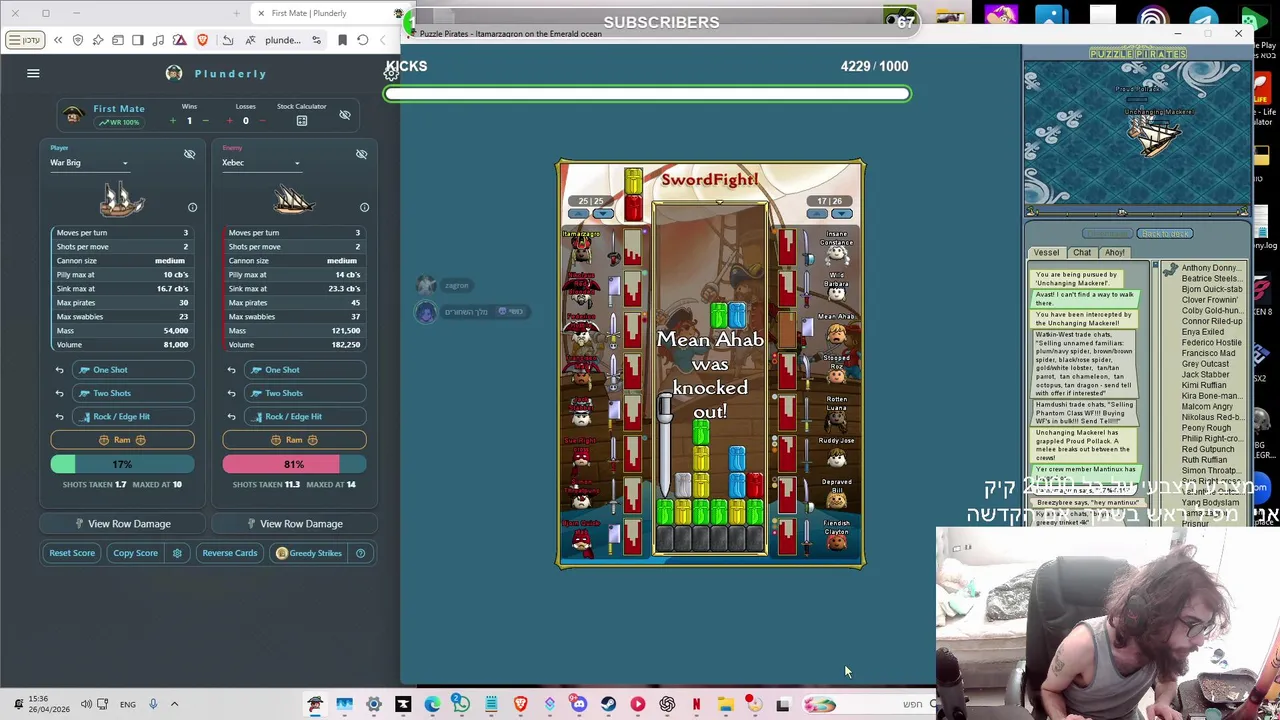
Task: Open the Stock Calculator icon
Action: 302,121
